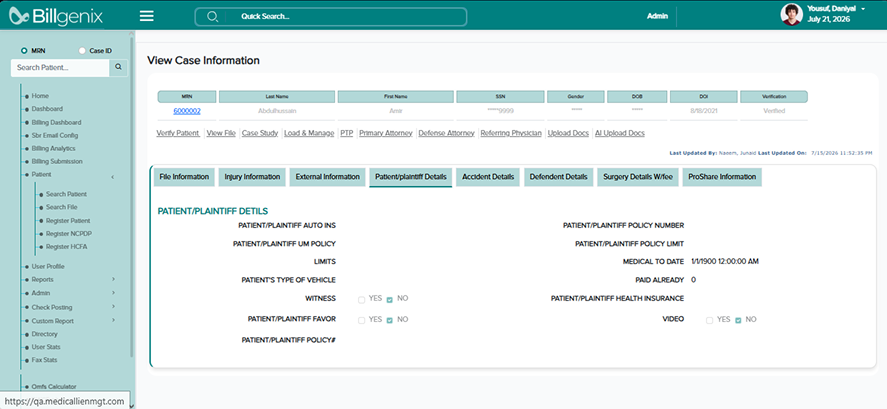Expand the Reports sidebar menu
887x409 pixels.
coord(113,279)
